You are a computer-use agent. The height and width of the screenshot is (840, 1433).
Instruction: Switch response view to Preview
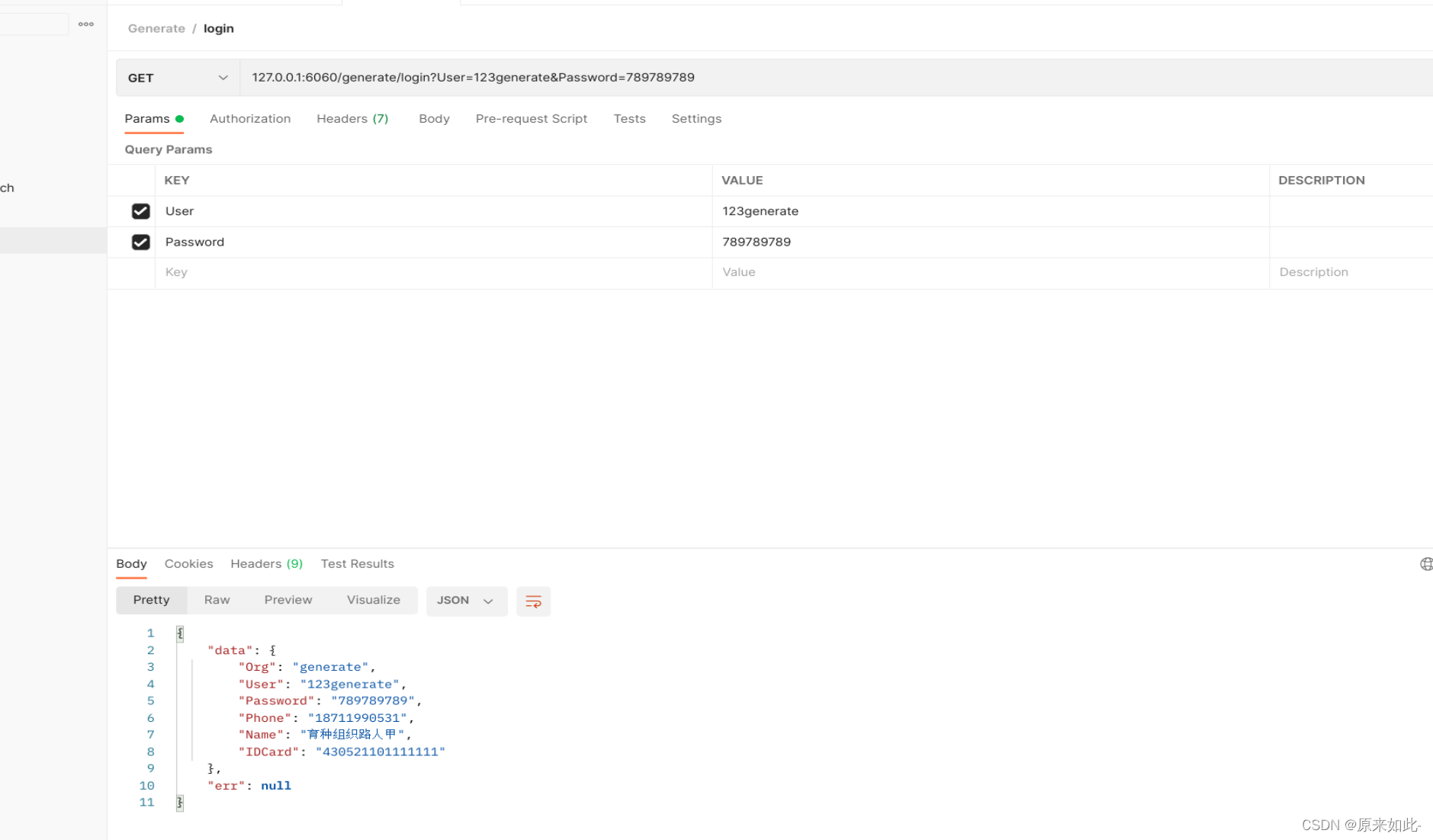288,600
